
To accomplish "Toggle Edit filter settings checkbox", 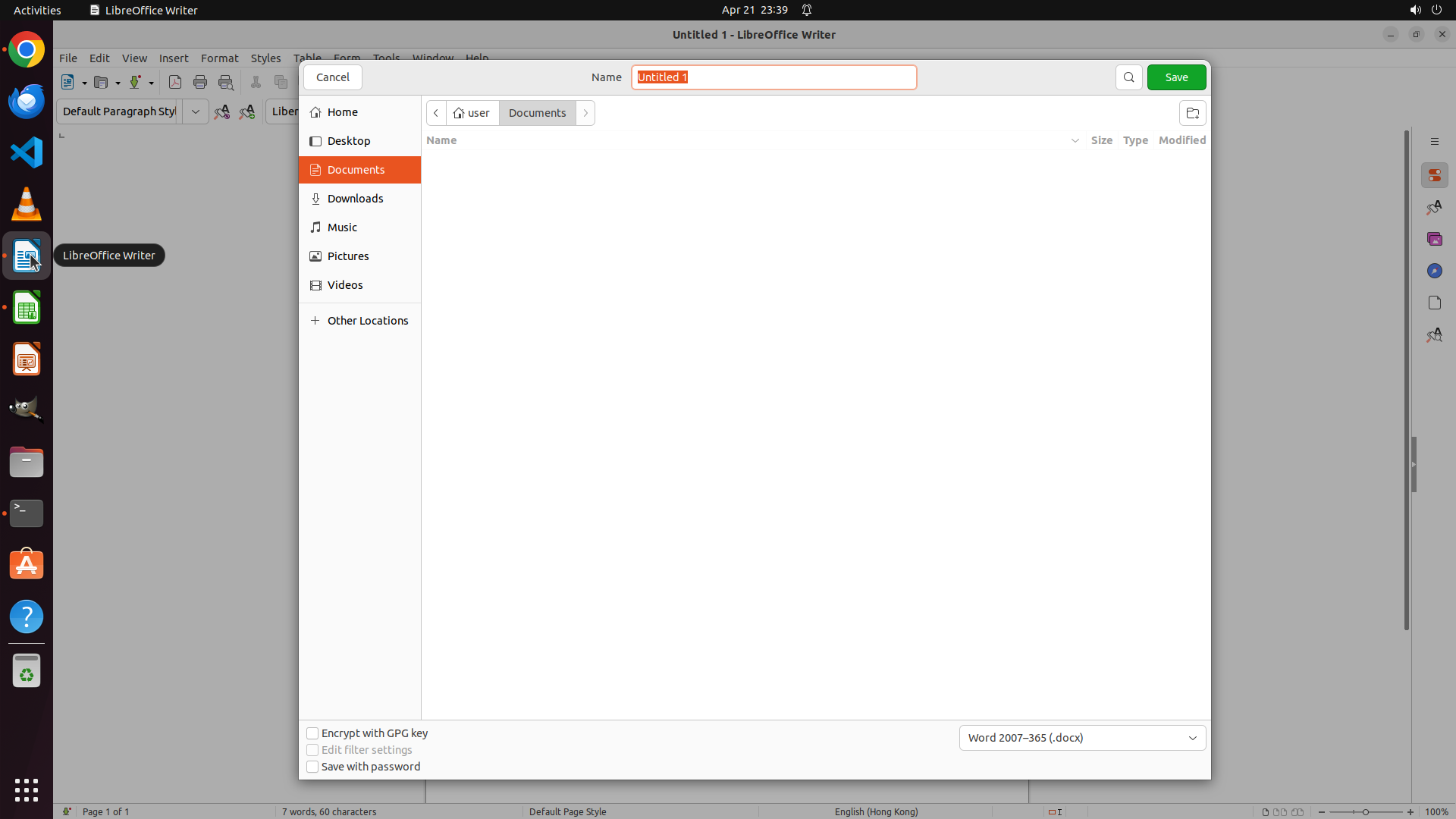I will [x=312, y=750].
